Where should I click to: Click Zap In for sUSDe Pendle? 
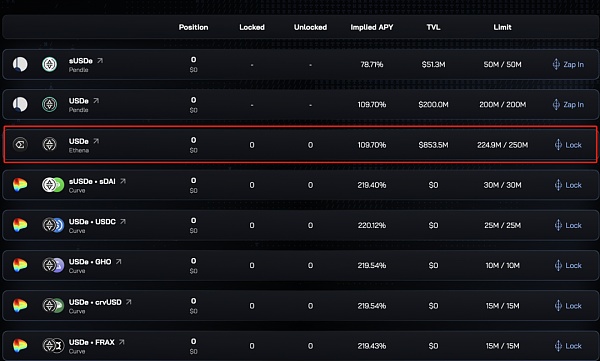pos(568,64)
